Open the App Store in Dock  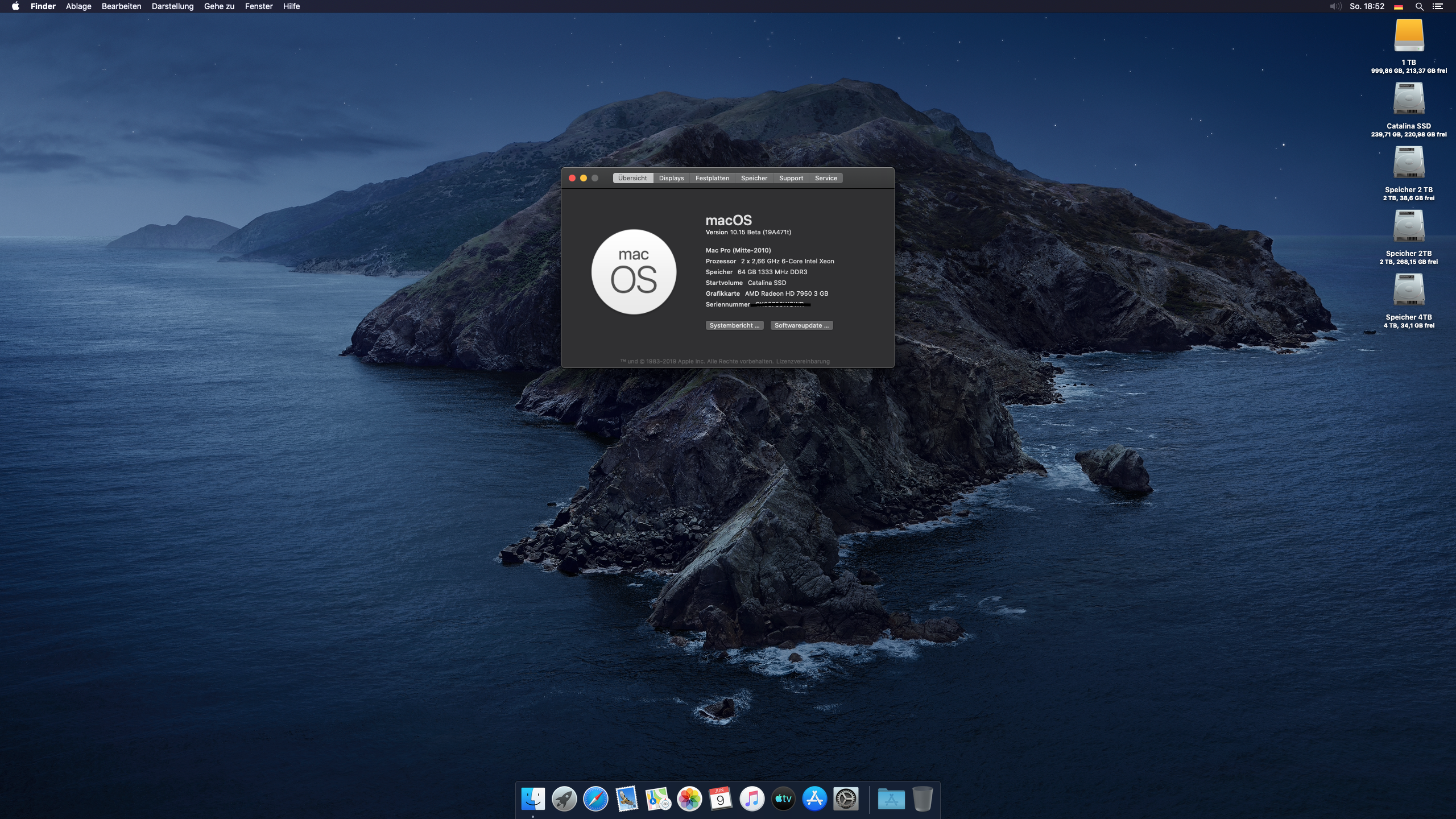click(814, 799)
